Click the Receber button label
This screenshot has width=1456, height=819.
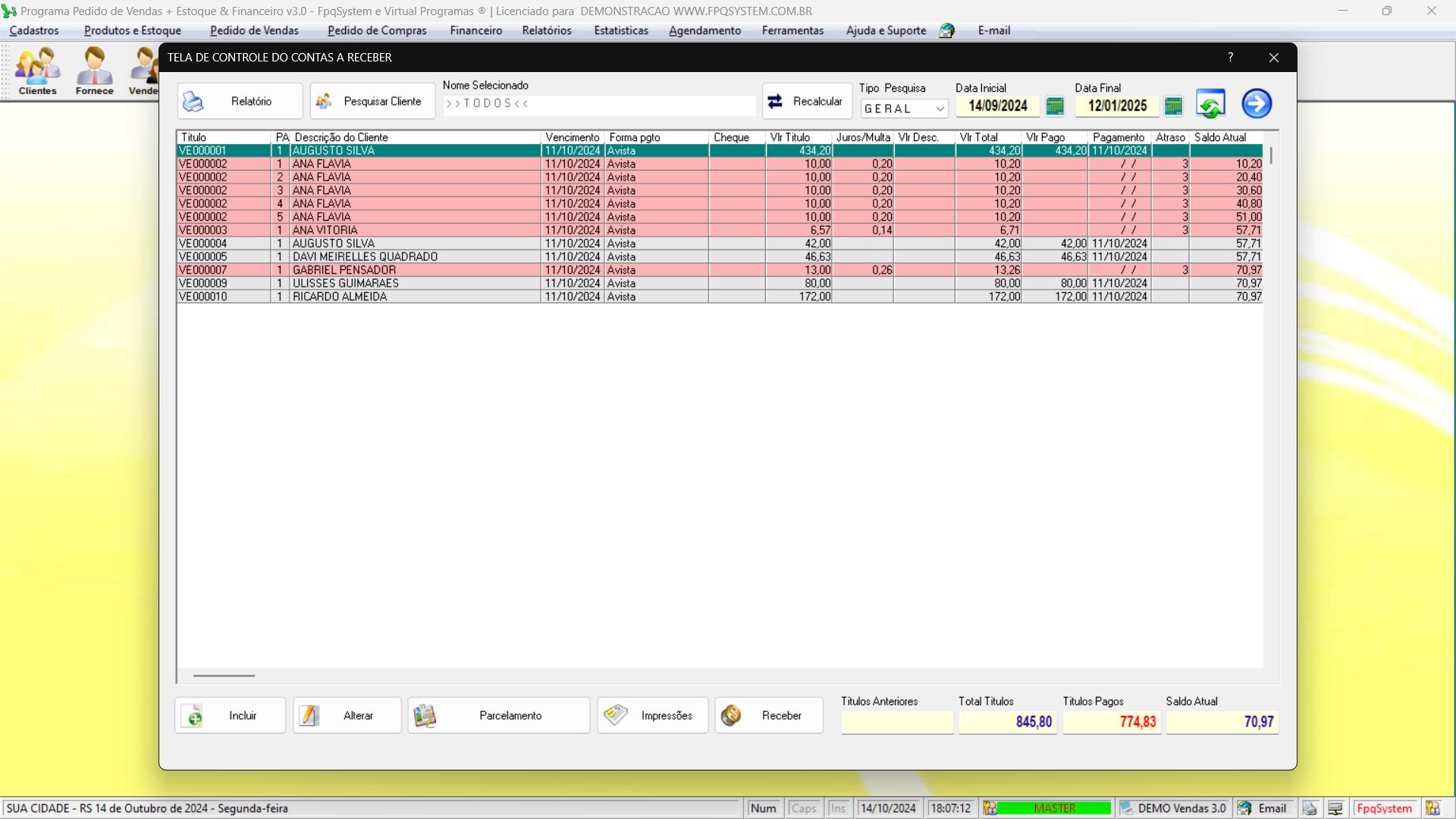[x=782, y=716]
